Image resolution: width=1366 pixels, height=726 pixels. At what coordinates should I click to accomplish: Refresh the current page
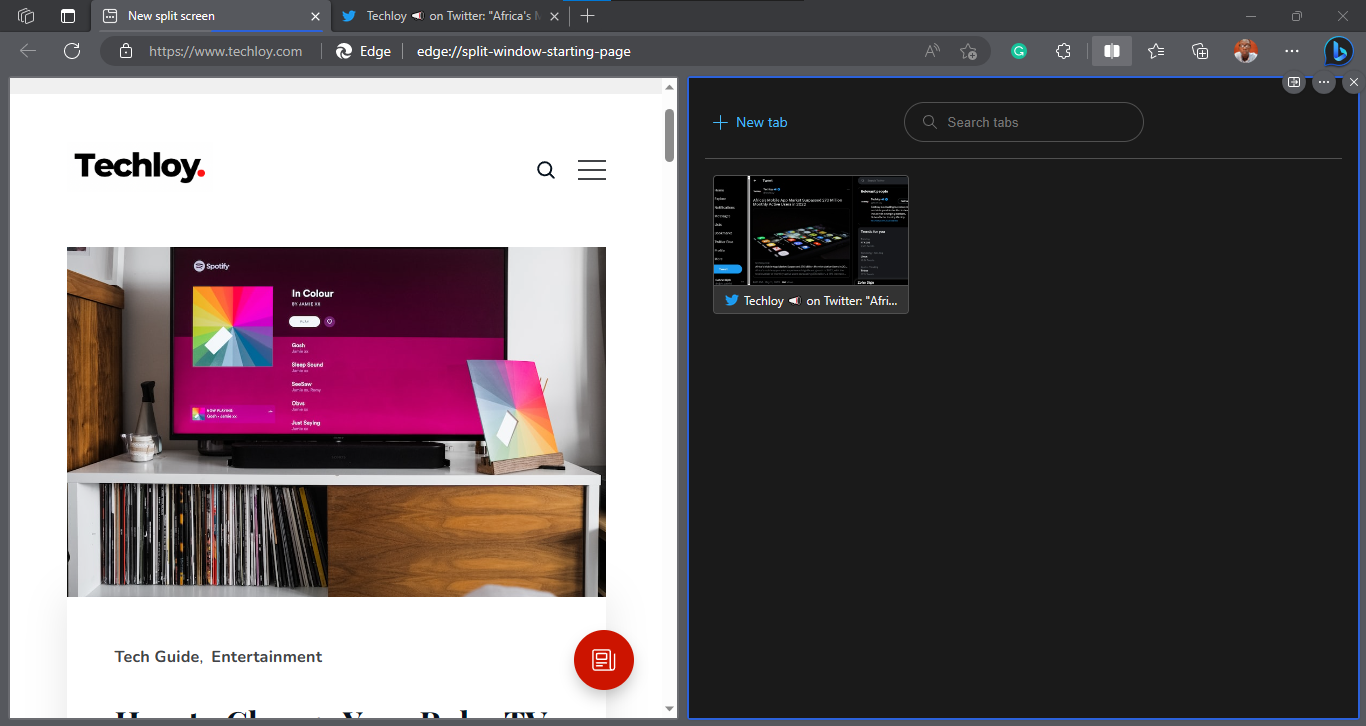point(71,51)
